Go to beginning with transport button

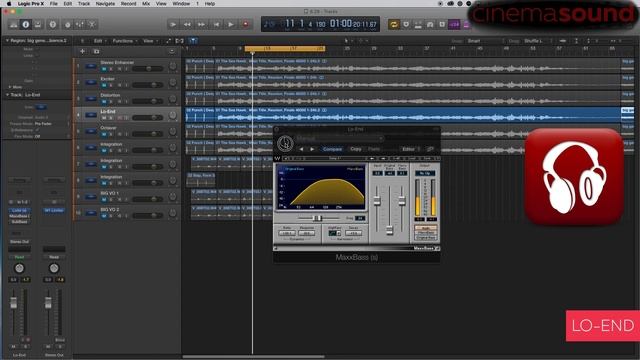click(x=216, y=24)
